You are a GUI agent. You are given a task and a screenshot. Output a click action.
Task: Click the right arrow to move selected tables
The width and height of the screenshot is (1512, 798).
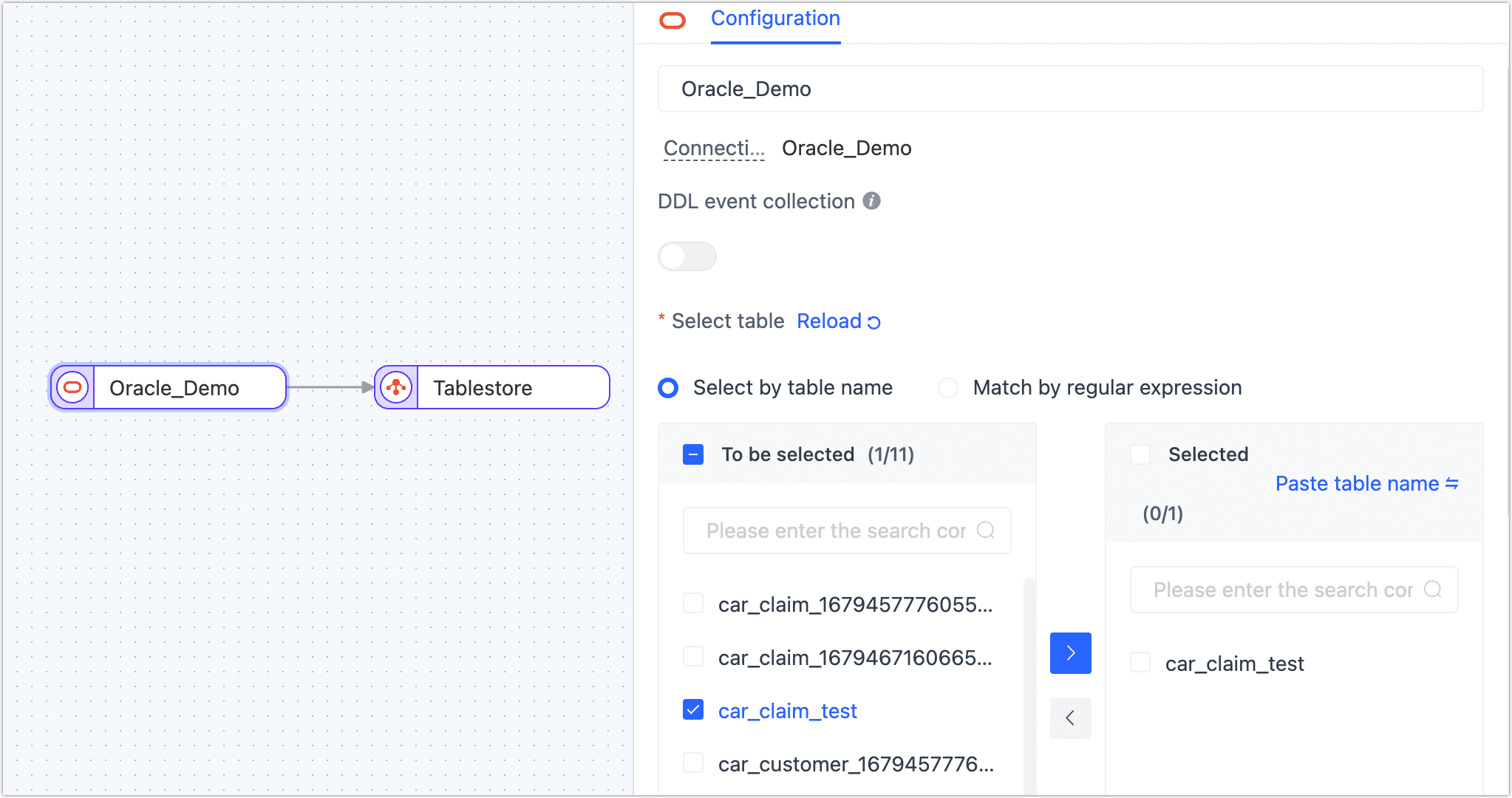pos(1071,652)
